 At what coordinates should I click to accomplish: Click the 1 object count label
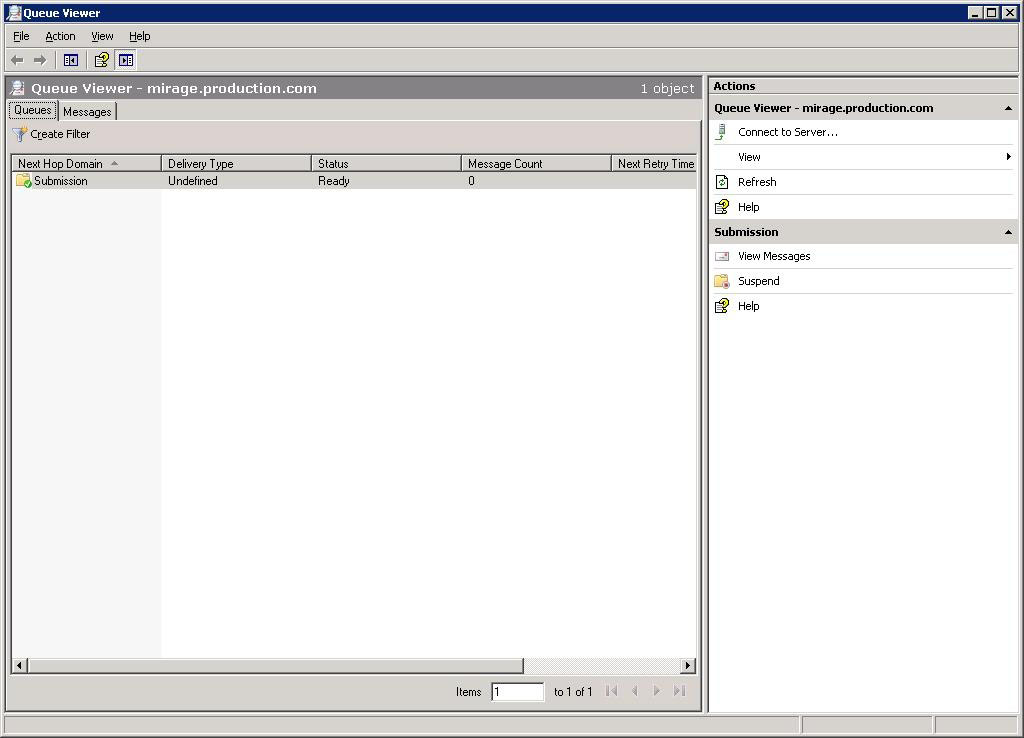pos(667,88)
